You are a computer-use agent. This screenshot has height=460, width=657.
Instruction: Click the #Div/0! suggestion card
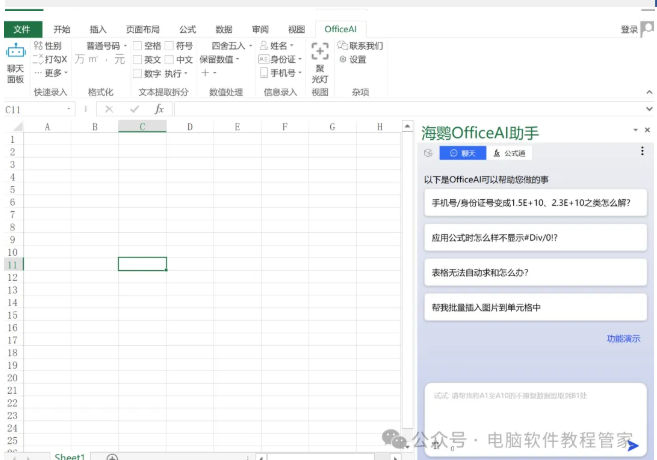pos(535,238)
